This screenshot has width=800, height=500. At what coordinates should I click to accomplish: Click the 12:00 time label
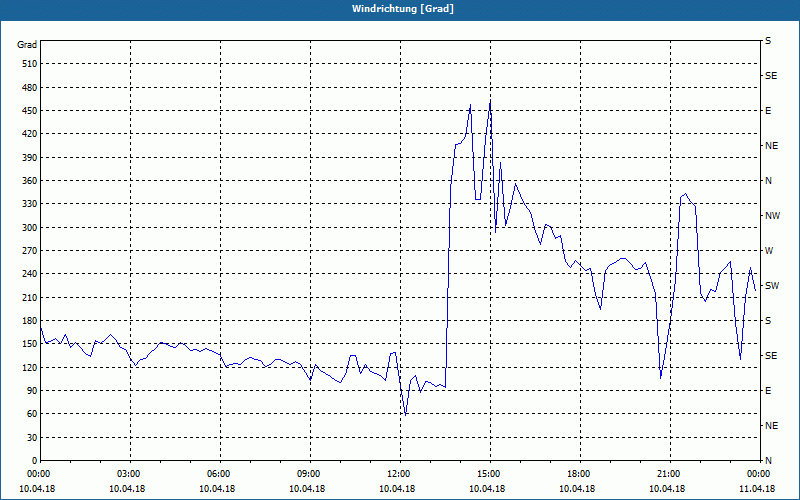(x=397, y=474)
